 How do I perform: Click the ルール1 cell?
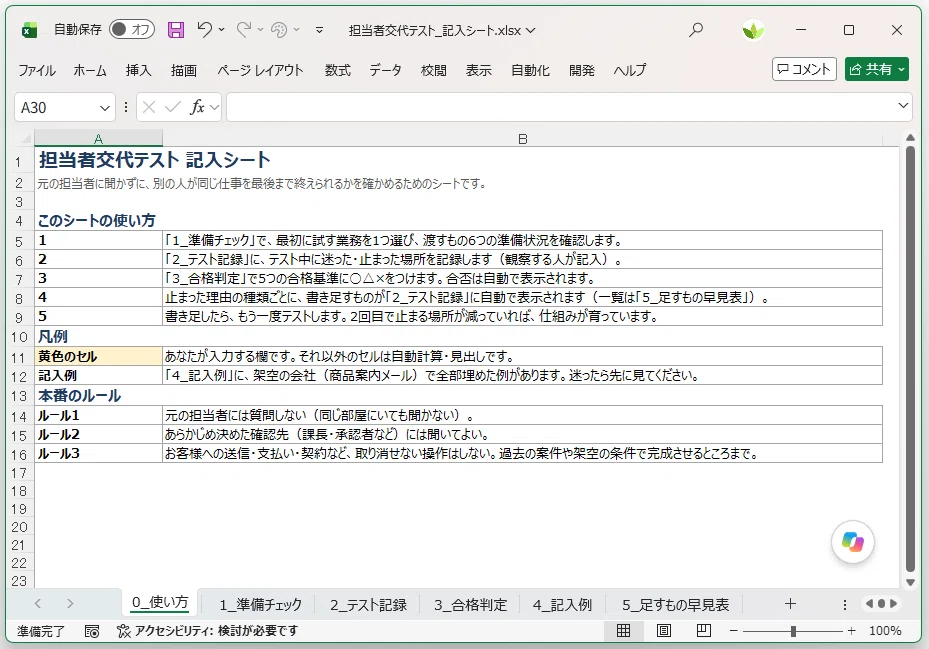click(x=98, y=415)
